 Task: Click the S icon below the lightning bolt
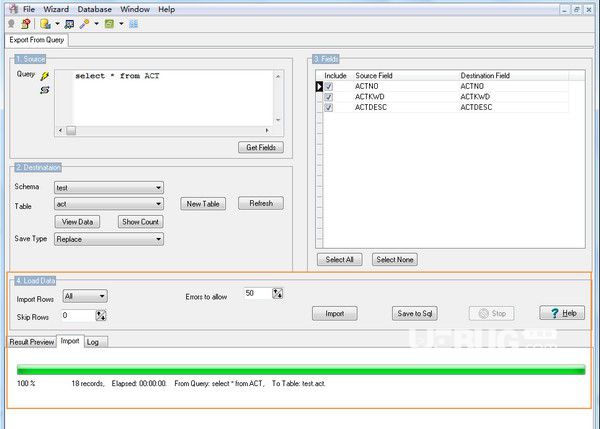45,90
